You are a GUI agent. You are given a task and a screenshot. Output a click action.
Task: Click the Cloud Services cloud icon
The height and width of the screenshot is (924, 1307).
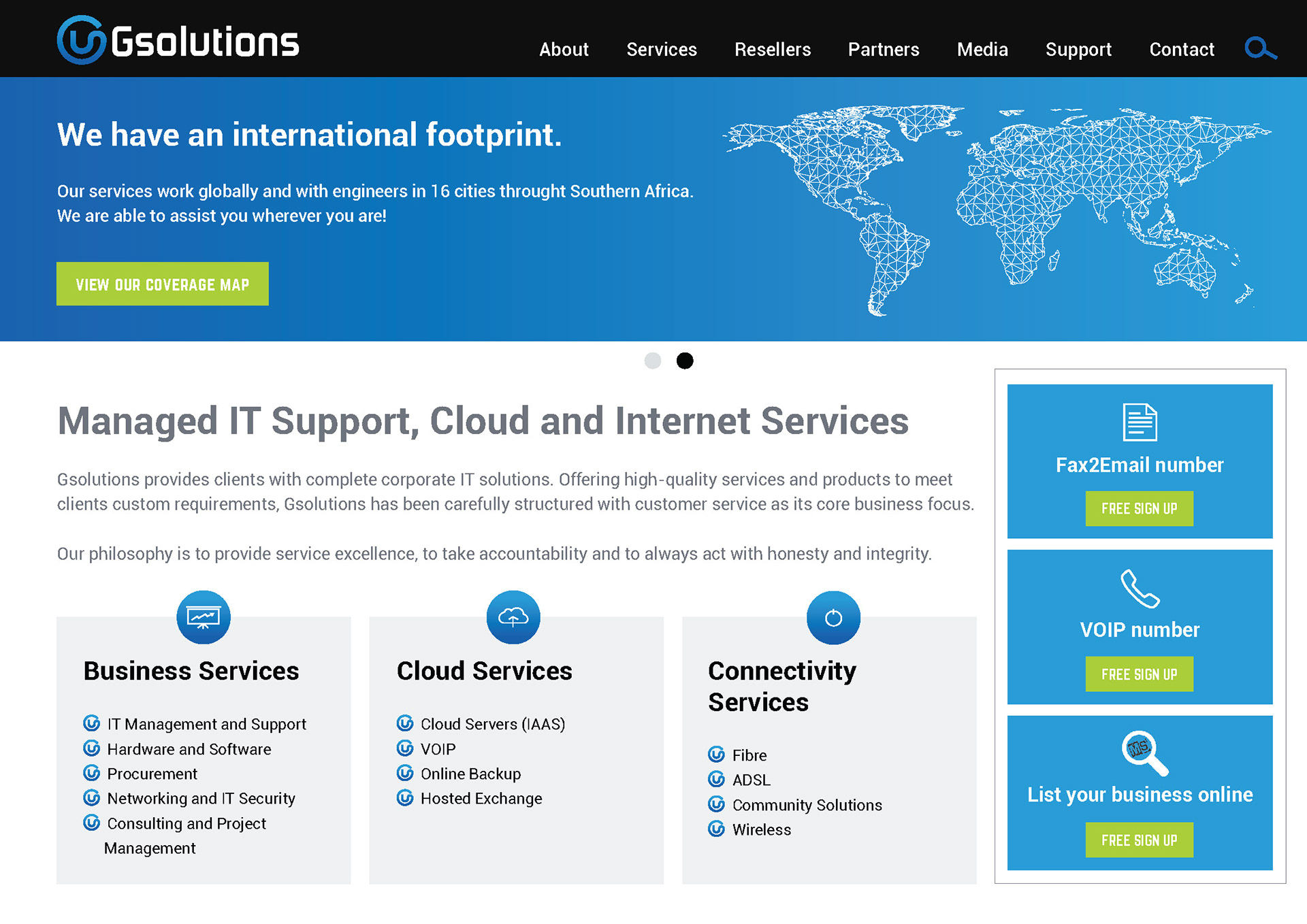[x=513, y=617]
